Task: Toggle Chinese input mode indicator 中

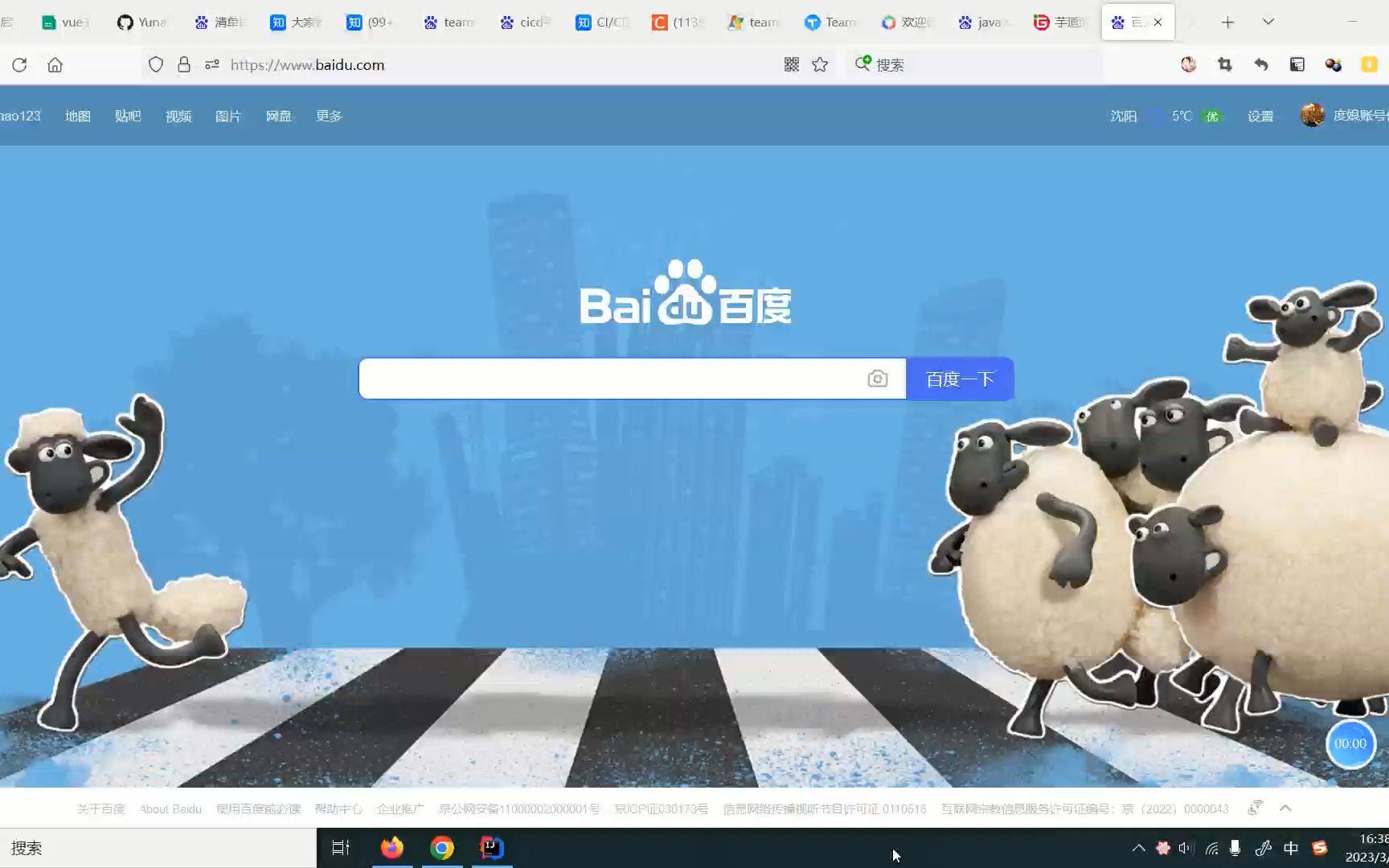Action: point(1291,848)
